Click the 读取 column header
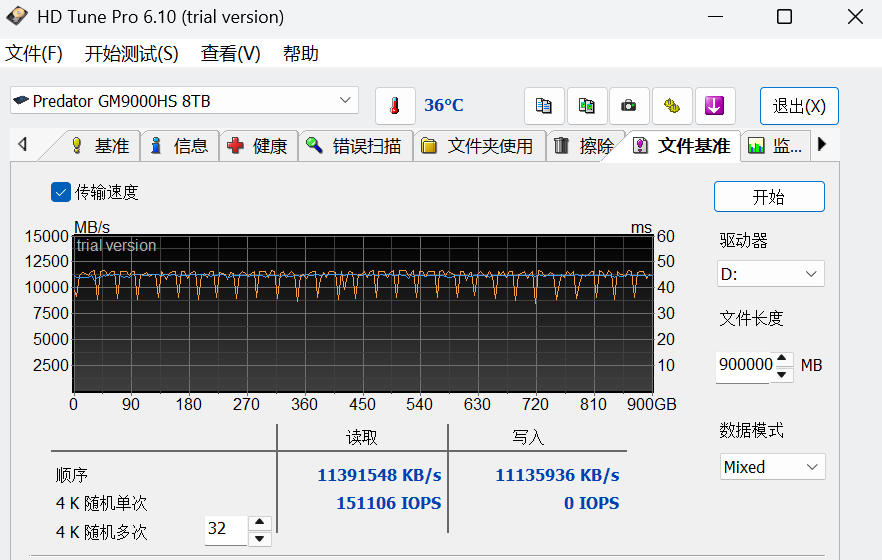Viewport: 882px width, 560px height. [x=362, y=437]
